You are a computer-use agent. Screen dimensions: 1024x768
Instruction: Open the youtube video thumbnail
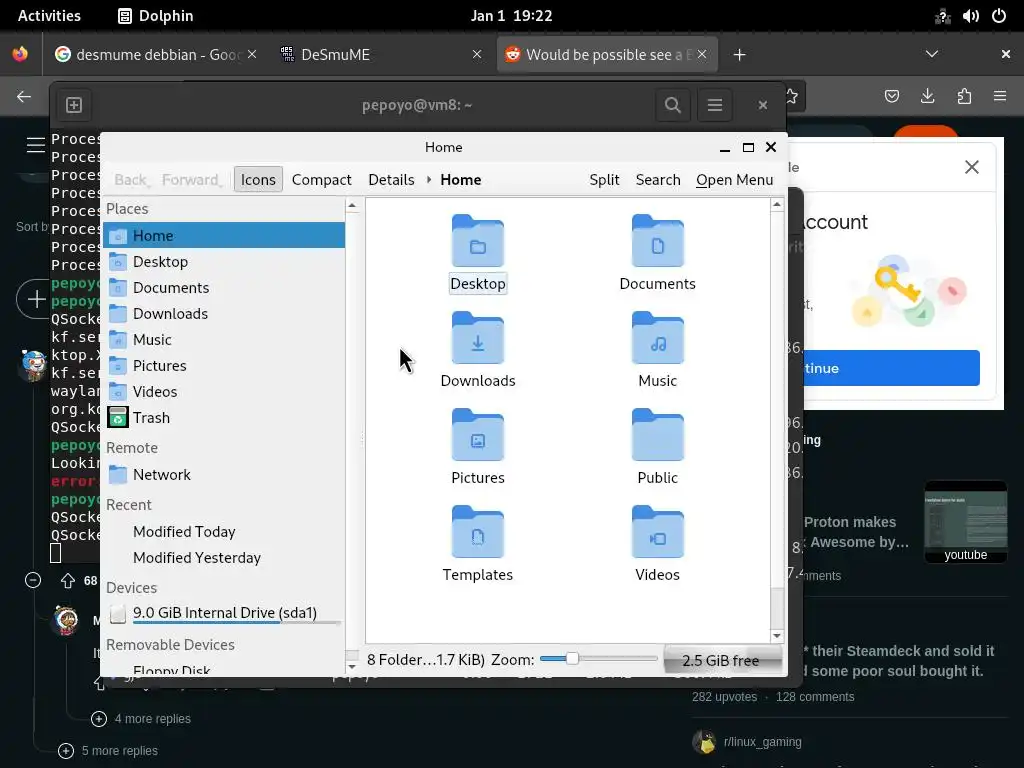965,522
